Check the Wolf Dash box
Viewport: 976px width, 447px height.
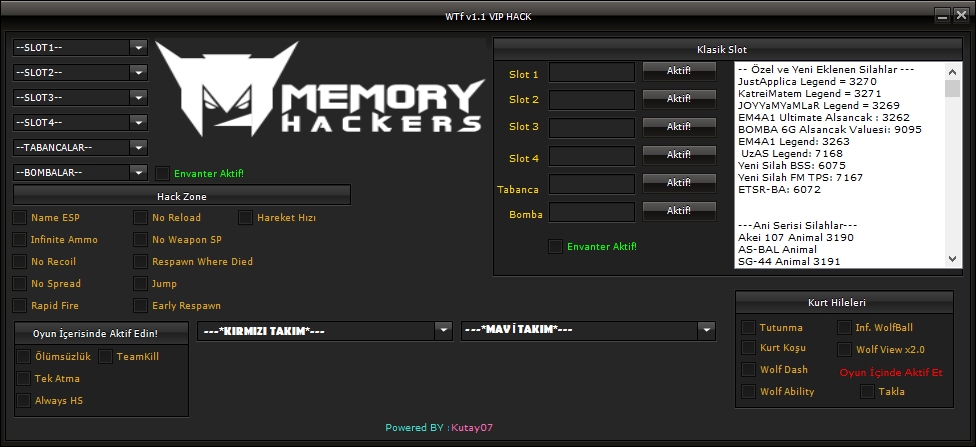(x=748, y=370)
